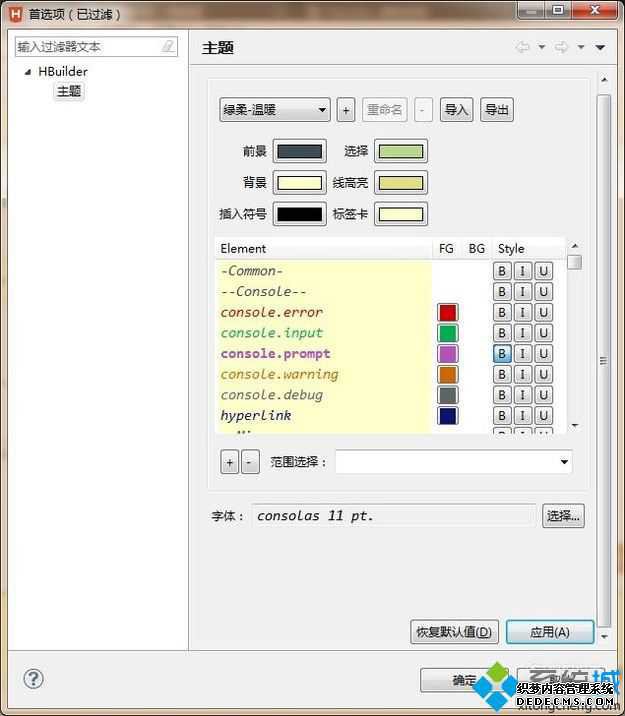Collapse the HBuilder tree node

[28, 72]
